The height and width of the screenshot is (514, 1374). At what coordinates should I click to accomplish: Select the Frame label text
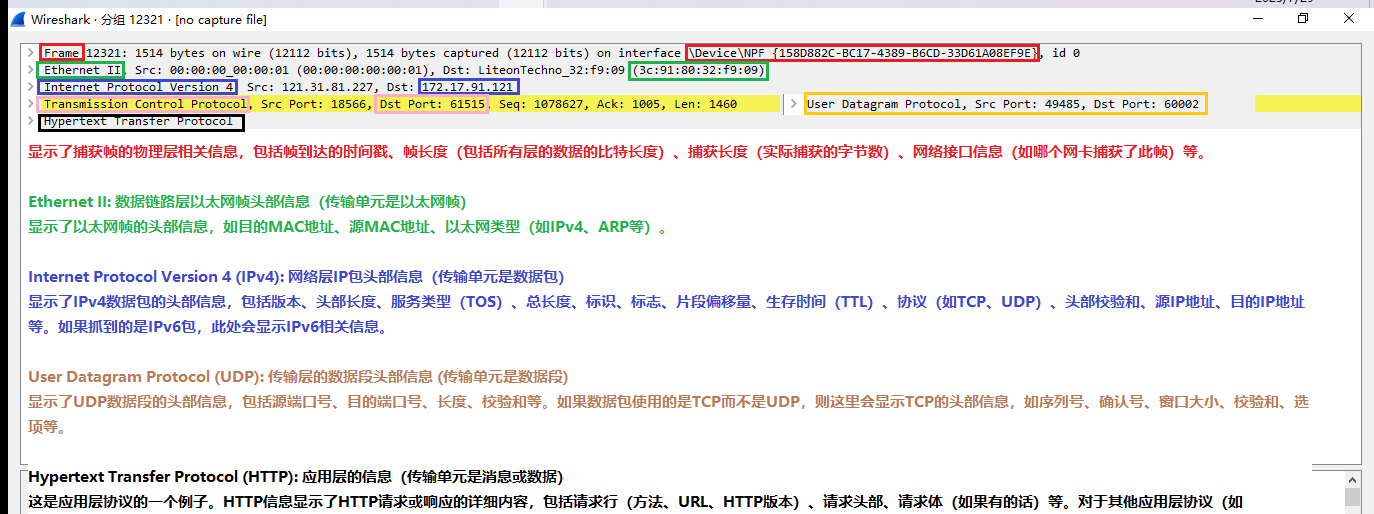pyautogui.click(x=62, y=53)
